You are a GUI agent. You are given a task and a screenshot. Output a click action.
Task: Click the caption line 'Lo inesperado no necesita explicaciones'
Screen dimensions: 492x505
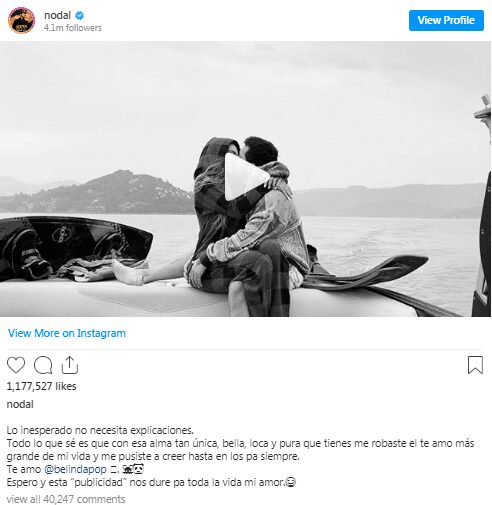(100, 430)
